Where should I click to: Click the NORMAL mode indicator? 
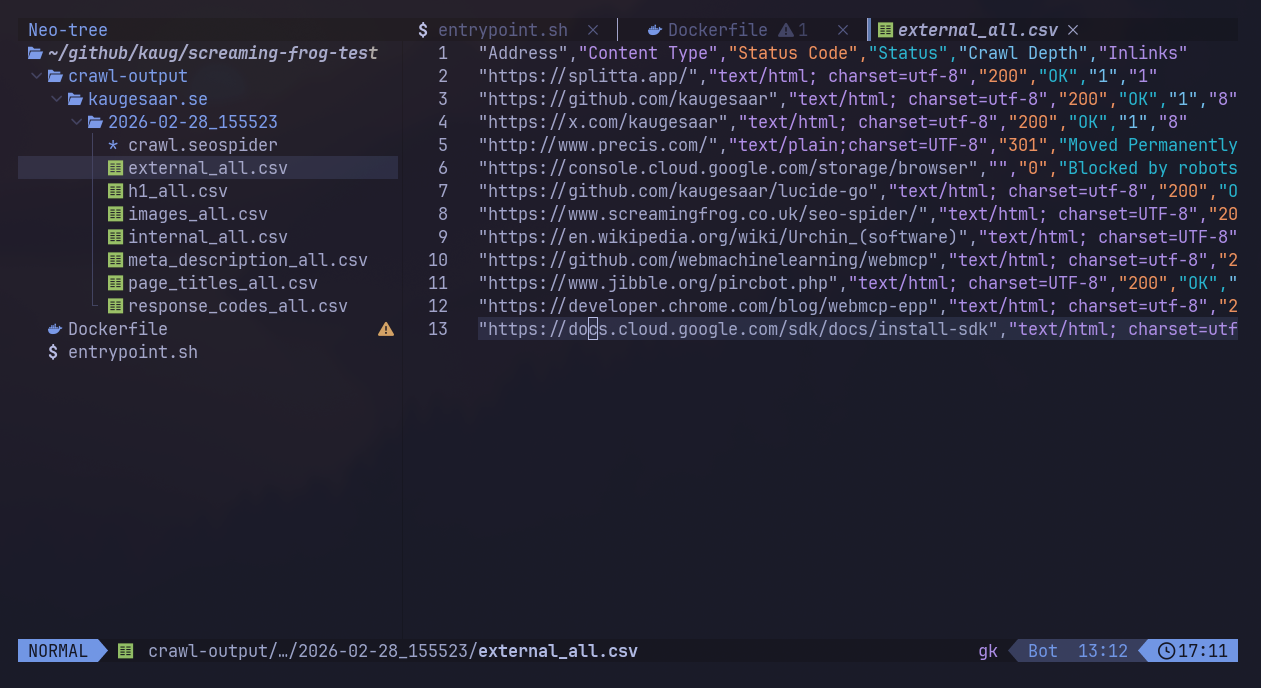coord(56,650)
